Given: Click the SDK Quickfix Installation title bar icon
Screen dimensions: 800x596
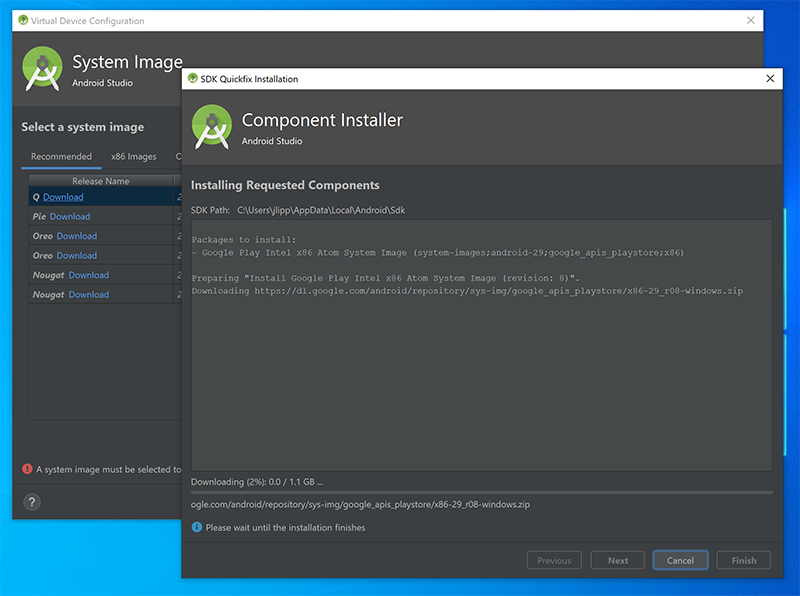Looking at the screenshot, I should pos(193,79).
